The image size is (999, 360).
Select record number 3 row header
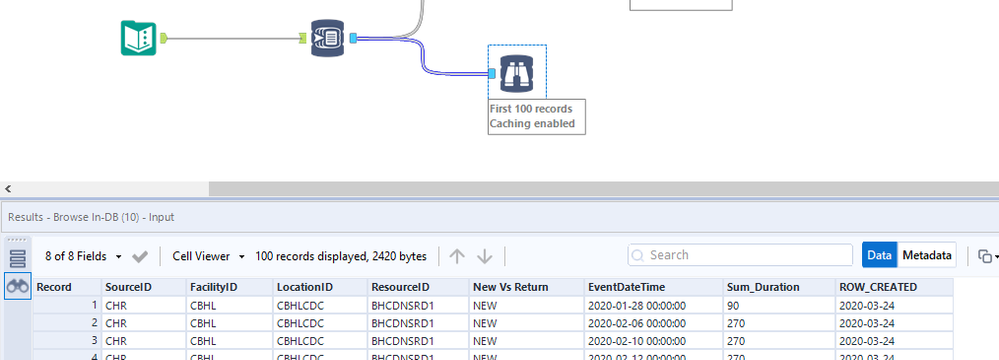(67, 341)
